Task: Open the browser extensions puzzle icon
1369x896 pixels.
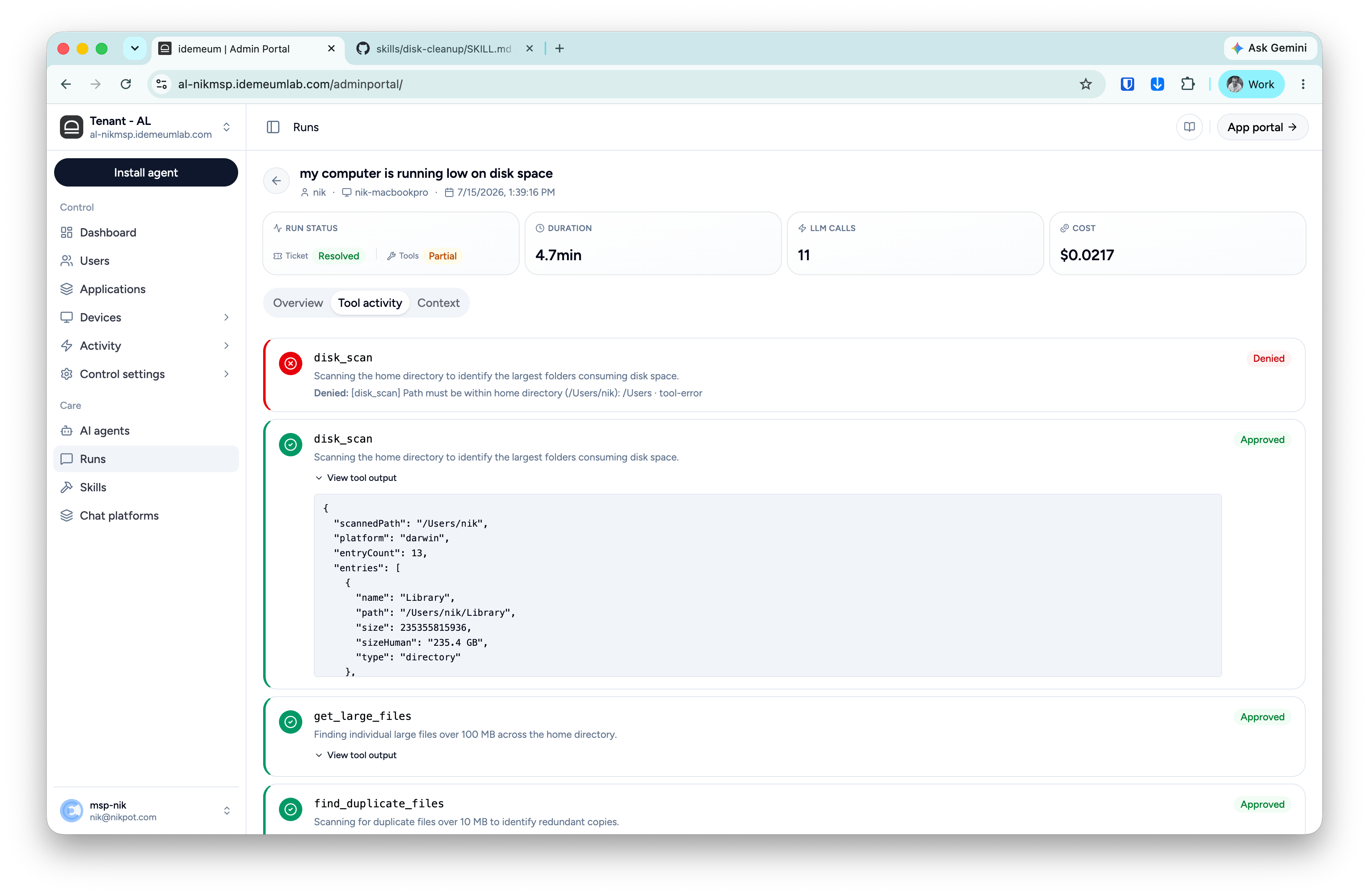Action: click(x=1188, y=85)
